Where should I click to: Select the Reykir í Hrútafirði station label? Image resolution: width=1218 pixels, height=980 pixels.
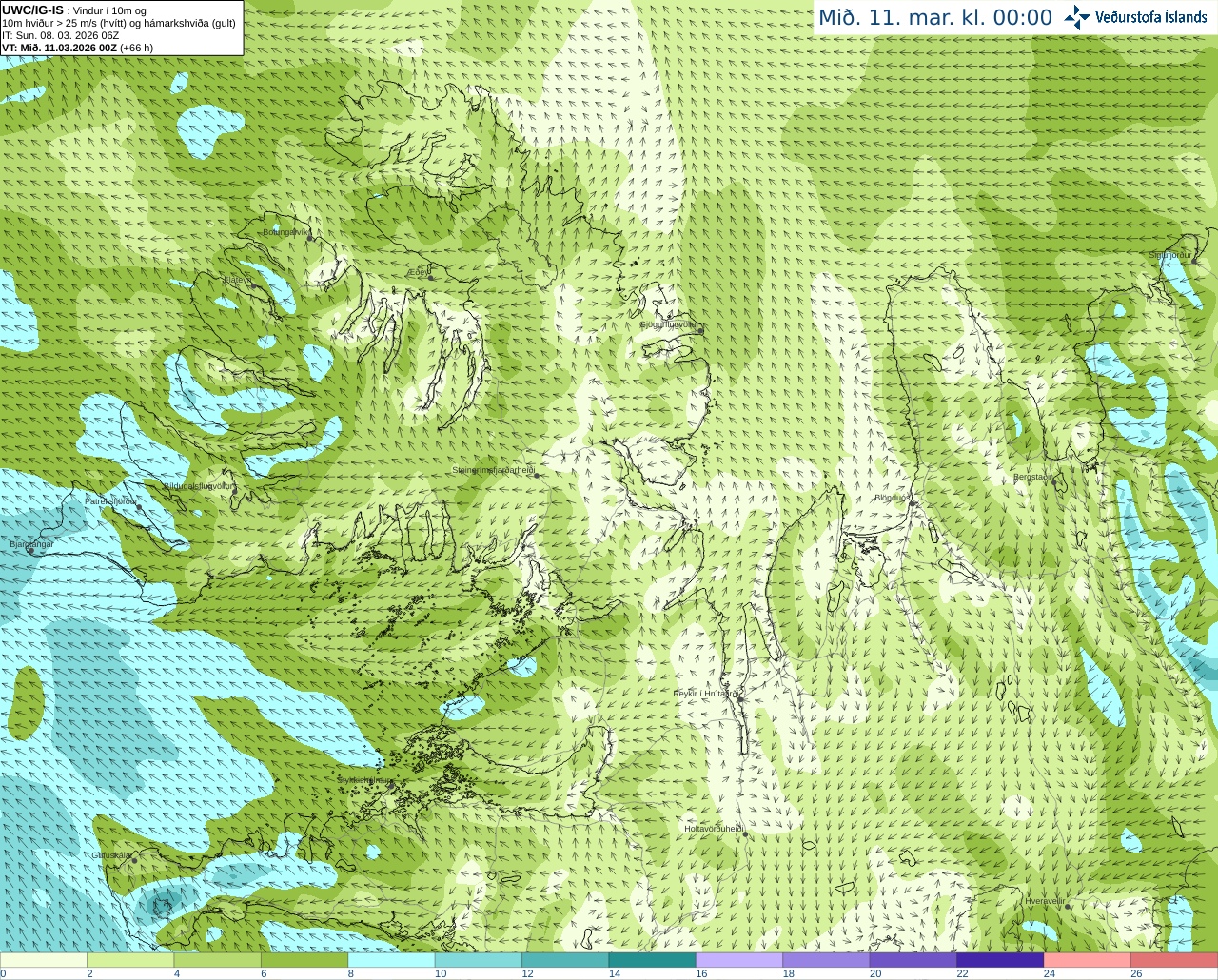(706, 694)
